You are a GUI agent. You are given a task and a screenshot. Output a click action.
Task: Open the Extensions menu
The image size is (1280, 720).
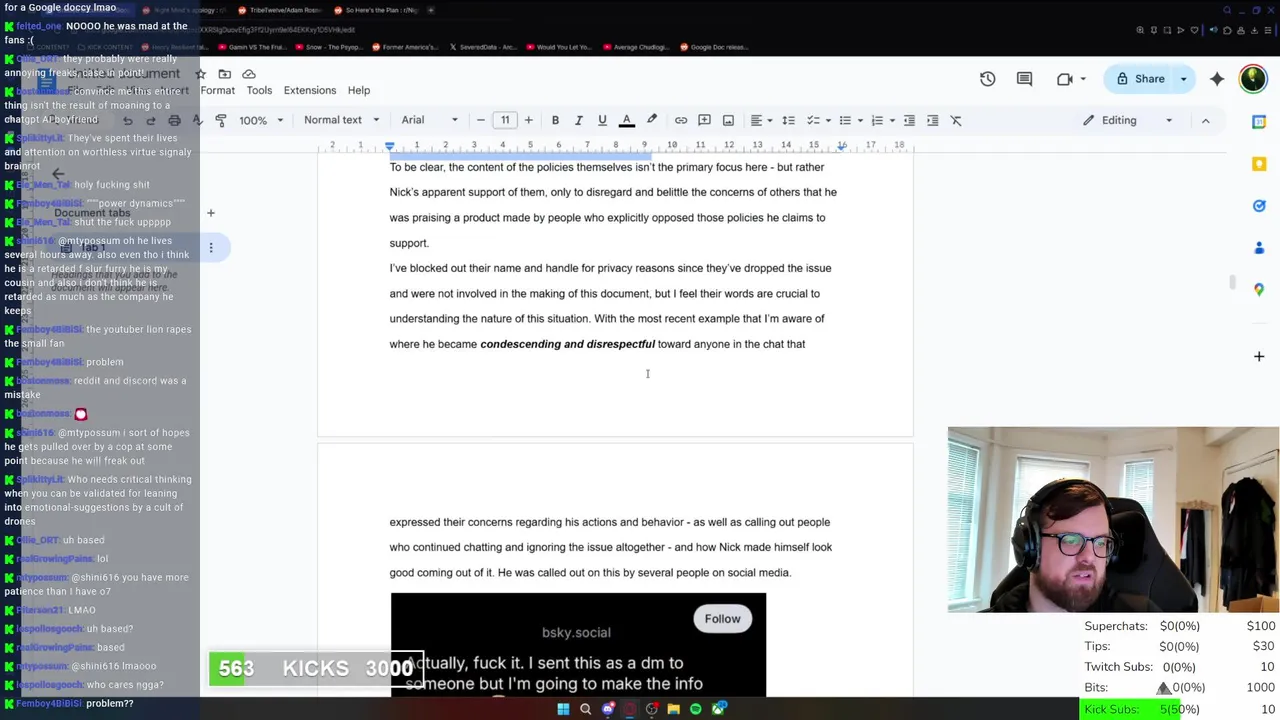point(310,90)
